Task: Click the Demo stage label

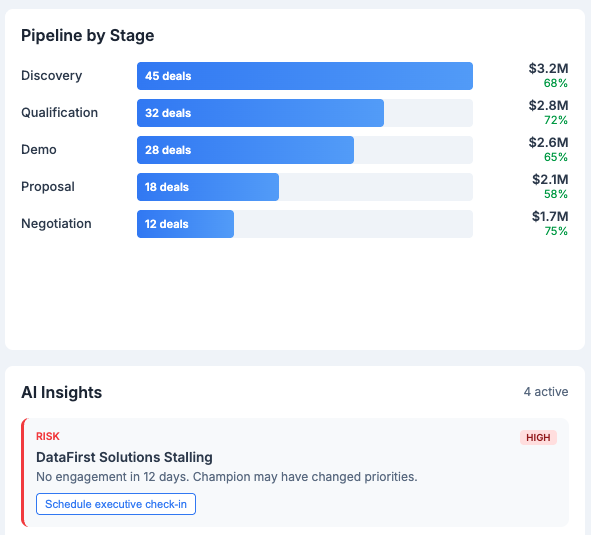Action: point(39,149)
